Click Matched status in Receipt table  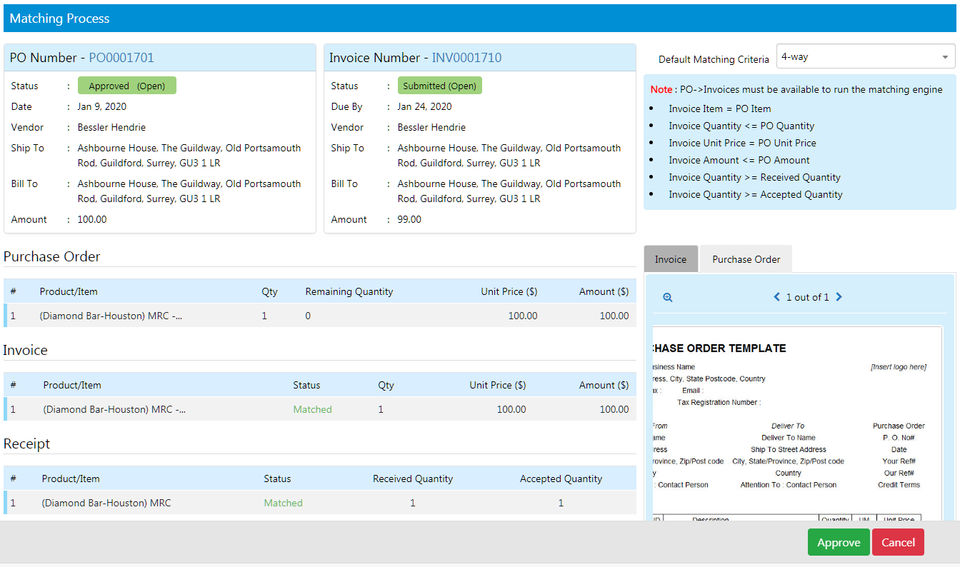[x=283, y=503]
